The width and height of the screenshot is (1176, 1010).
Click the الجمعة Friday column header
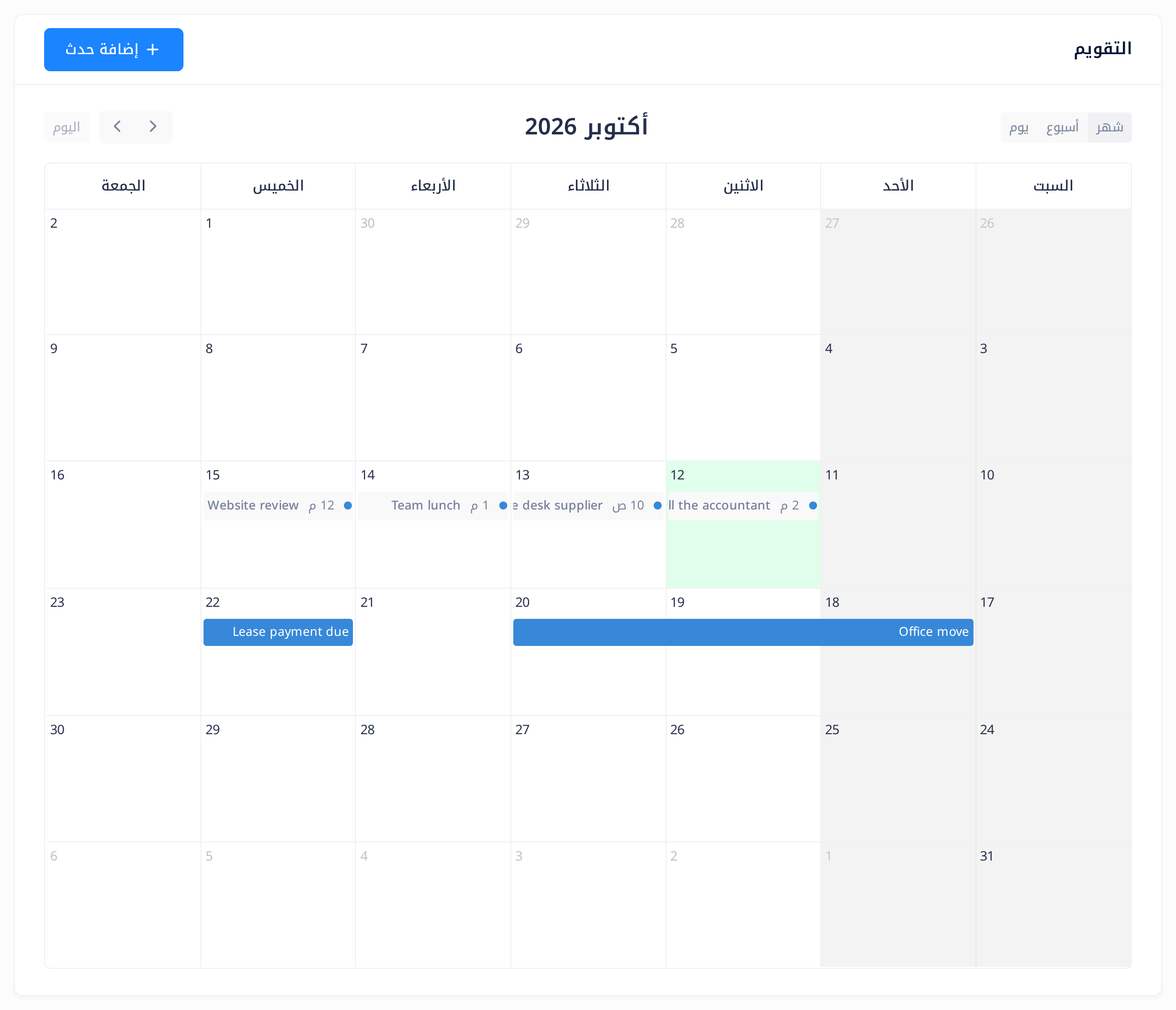tap(123, 186)
